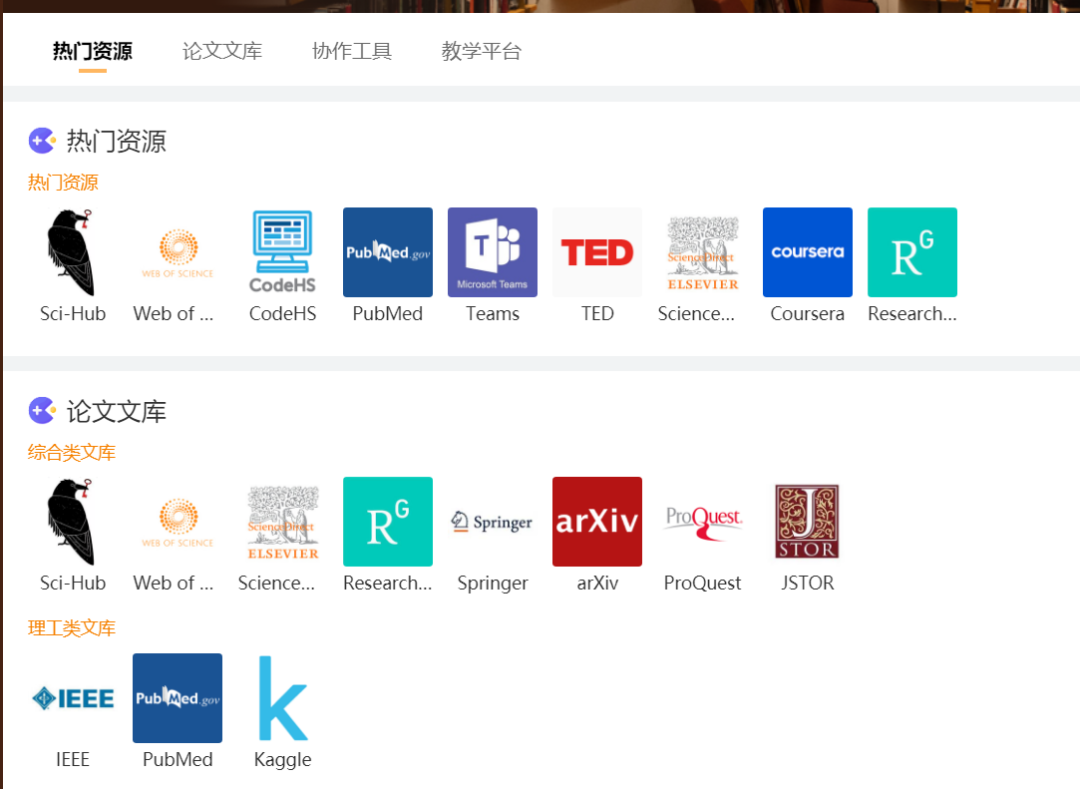Open Sci-Hub icon in 热门资源 section
The height and width of the screenshot is (789, 1080).
[72, 253]
